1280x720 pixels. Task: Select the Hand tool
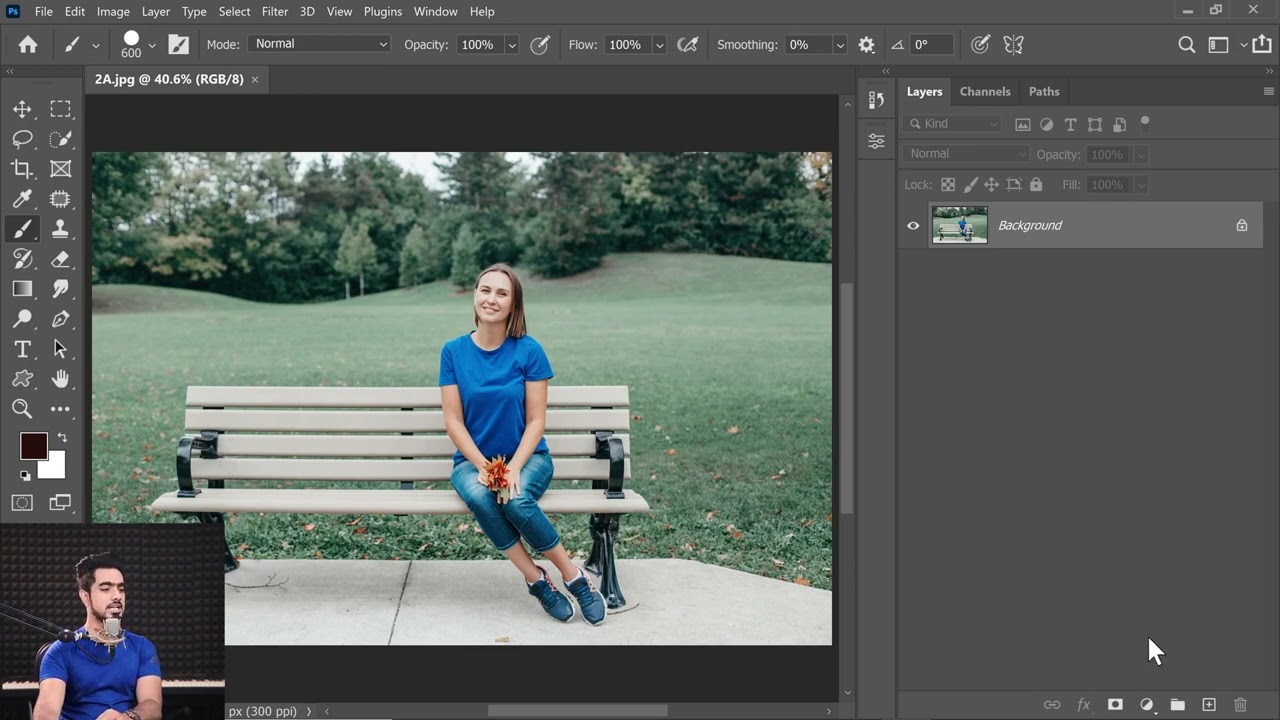[x=61, y=379]
